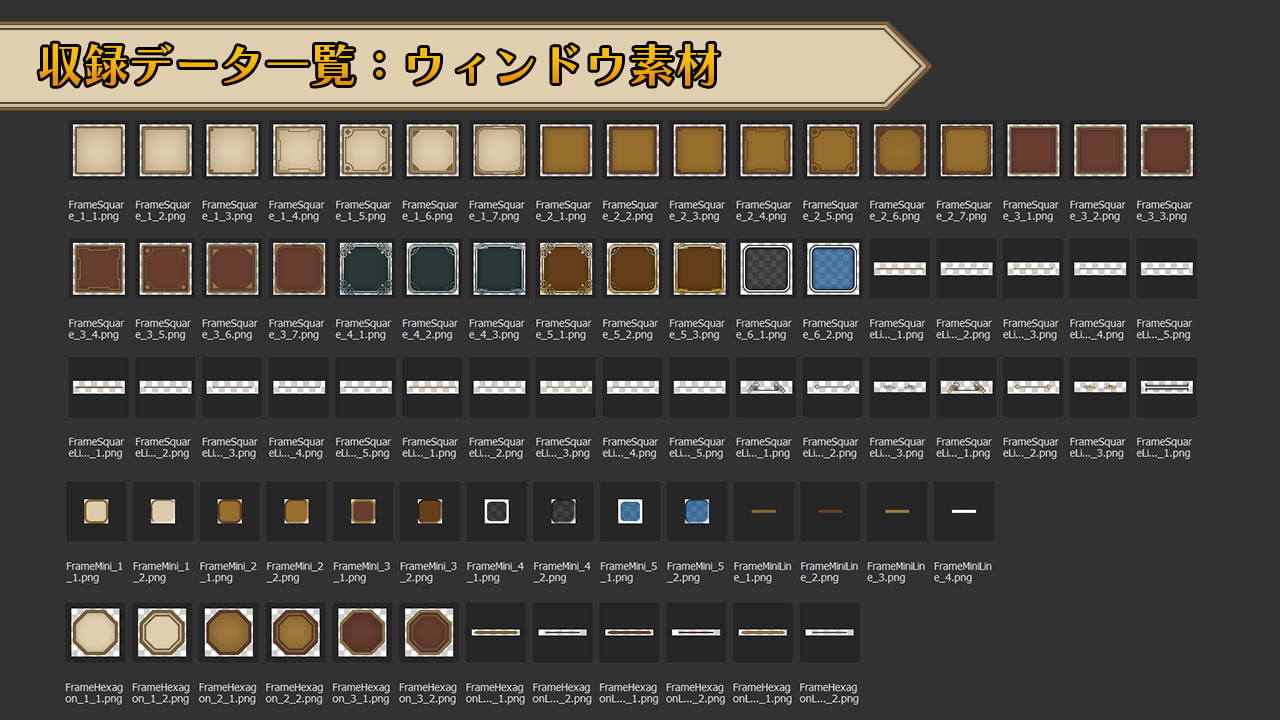Viewport: 1280px width, 720px height.
Task: Open the dark green FrameSquare_4_1.png frame
Action: tap(365, 269)
